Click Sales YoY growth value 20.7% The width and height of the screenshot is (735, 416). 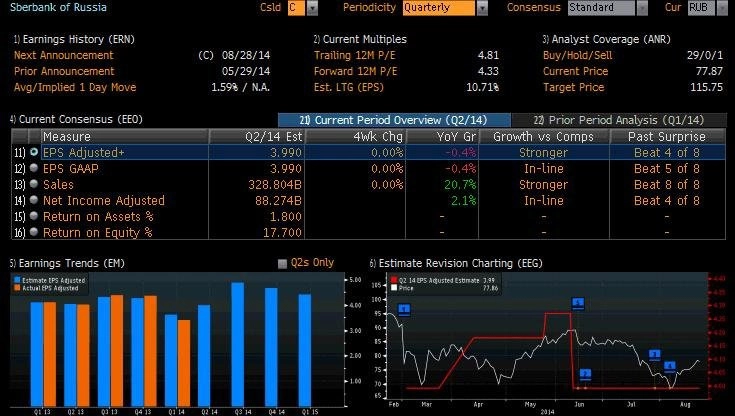460,185
